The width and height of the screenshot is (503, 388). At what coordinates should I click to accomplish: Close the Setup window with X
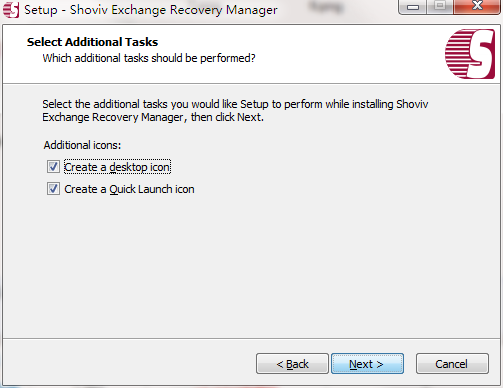(x=477, y=7)
